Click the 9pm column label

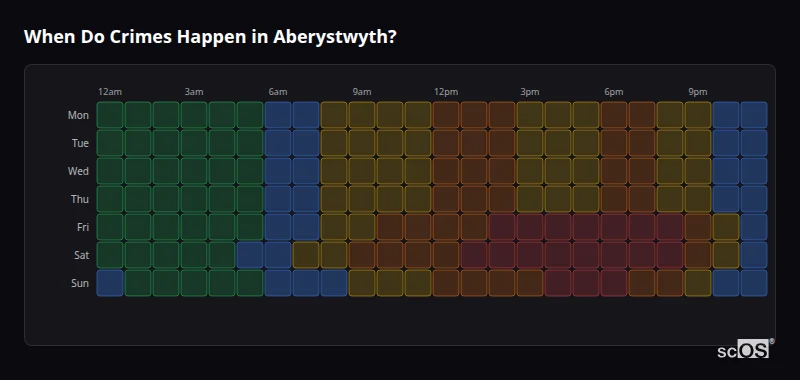pos(698,92)
